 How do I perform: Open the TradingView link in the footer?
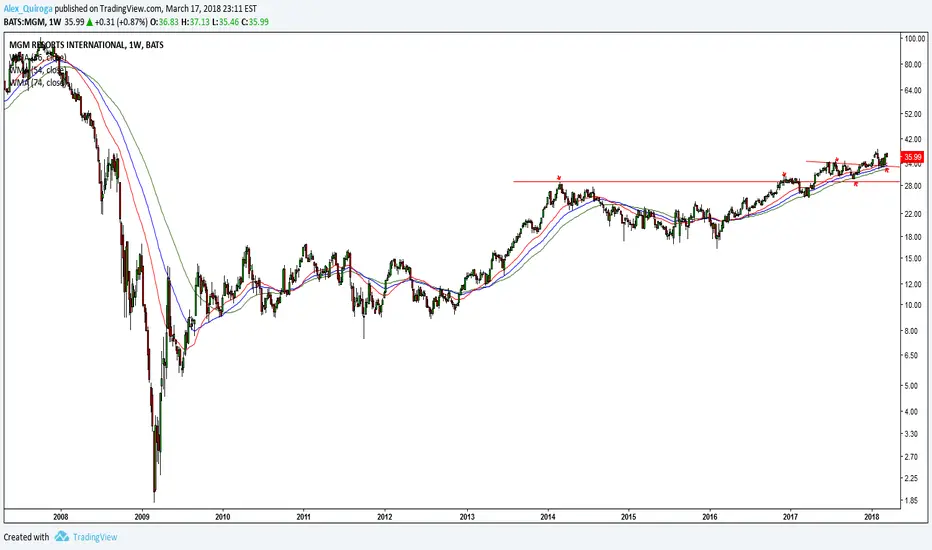click(x=95, y=537)
